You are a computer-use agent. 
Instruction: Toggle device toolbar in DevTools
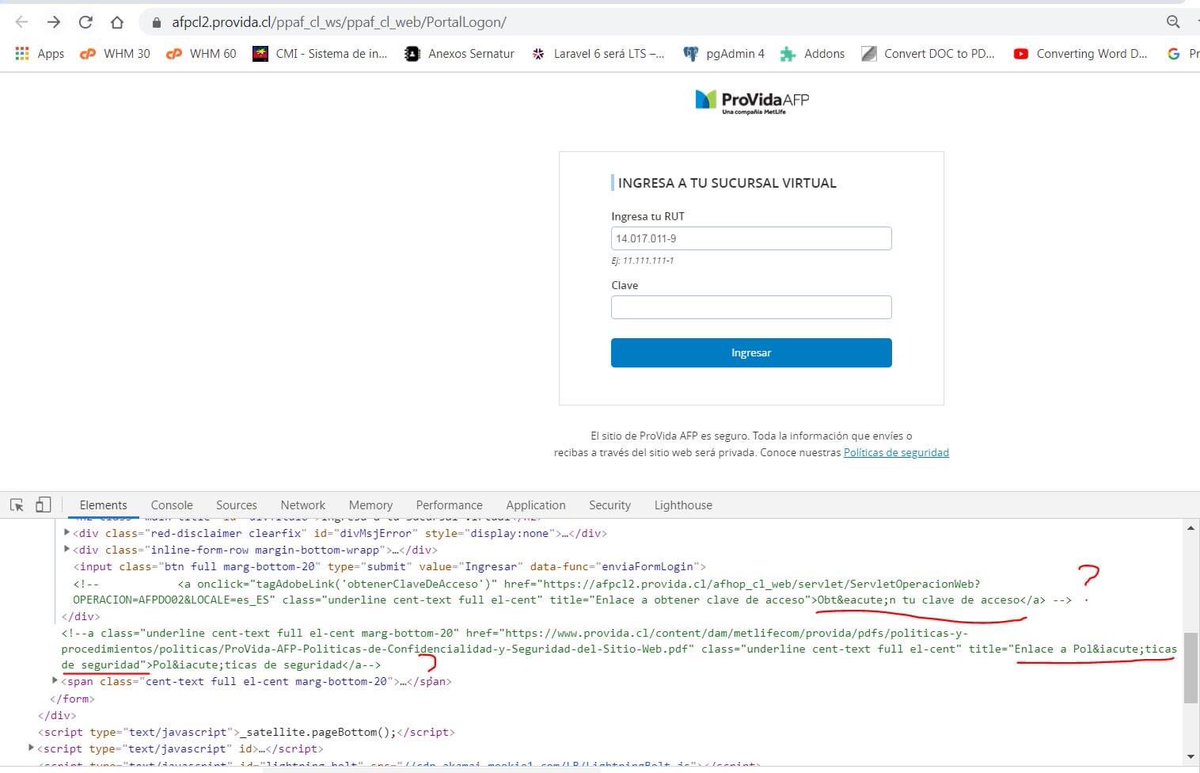pos(43,505)
